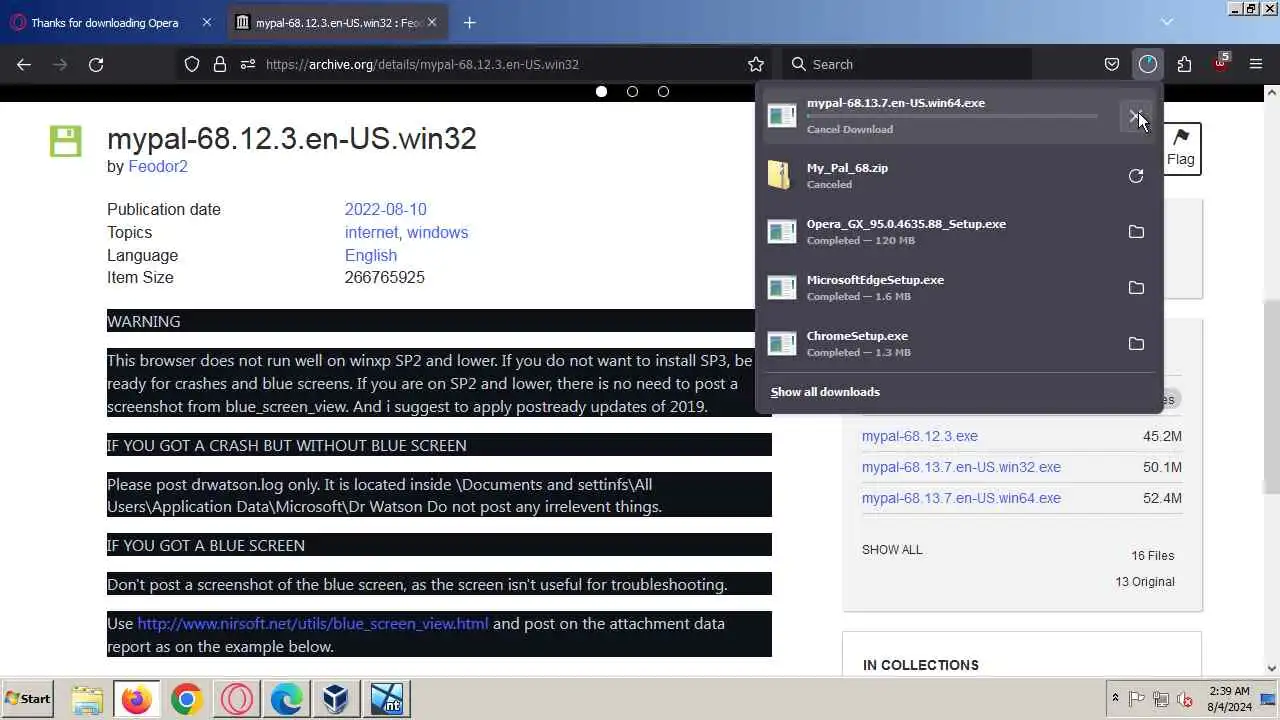Viewport: 1280px width, 720px height.
Task: Open the windows topic link
Action: click(437, 232)
